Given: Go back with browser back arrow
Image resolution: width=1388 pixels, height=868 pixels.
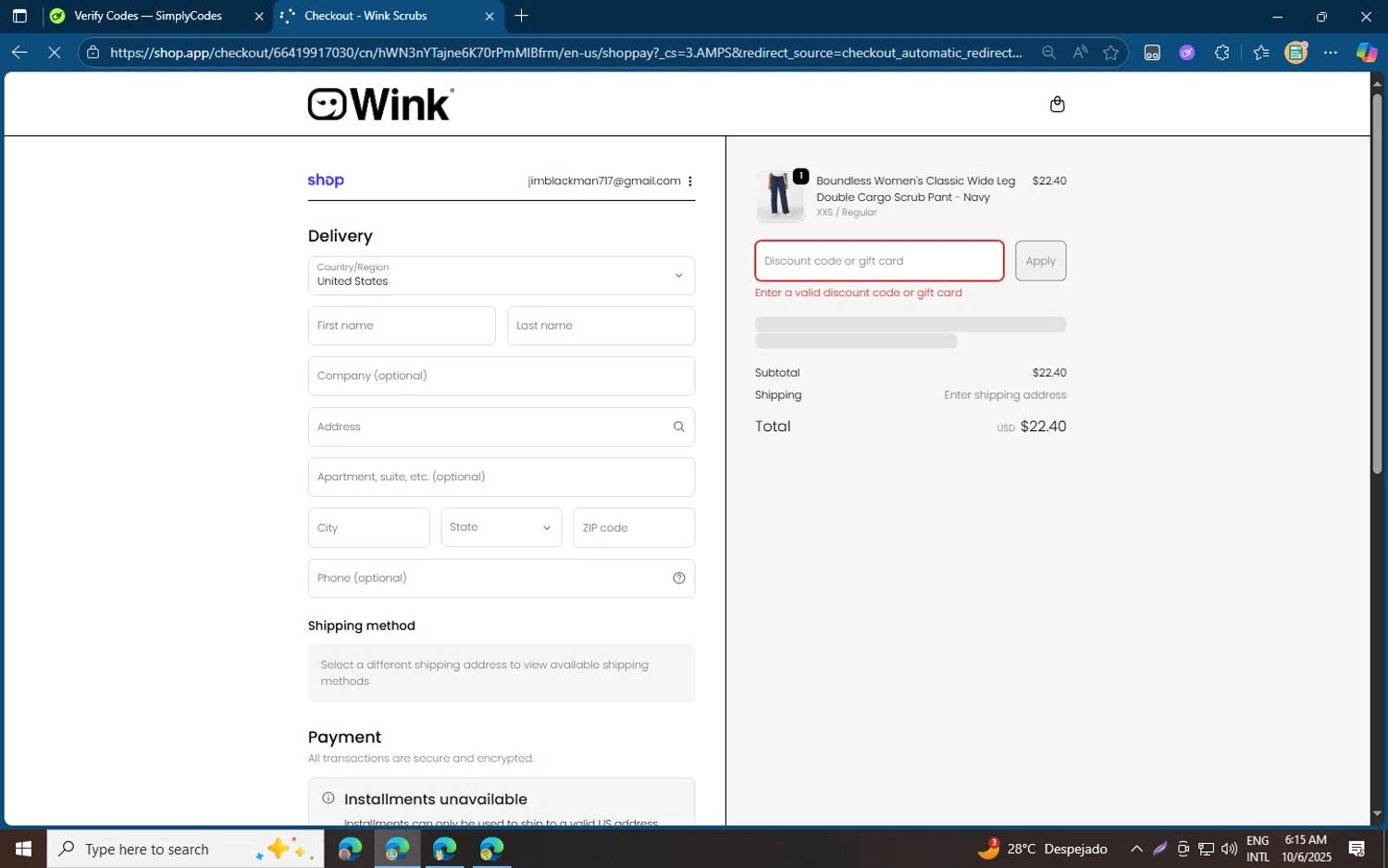Looking at the screenshot, I should pyautogui.click(x=19, y=53).
